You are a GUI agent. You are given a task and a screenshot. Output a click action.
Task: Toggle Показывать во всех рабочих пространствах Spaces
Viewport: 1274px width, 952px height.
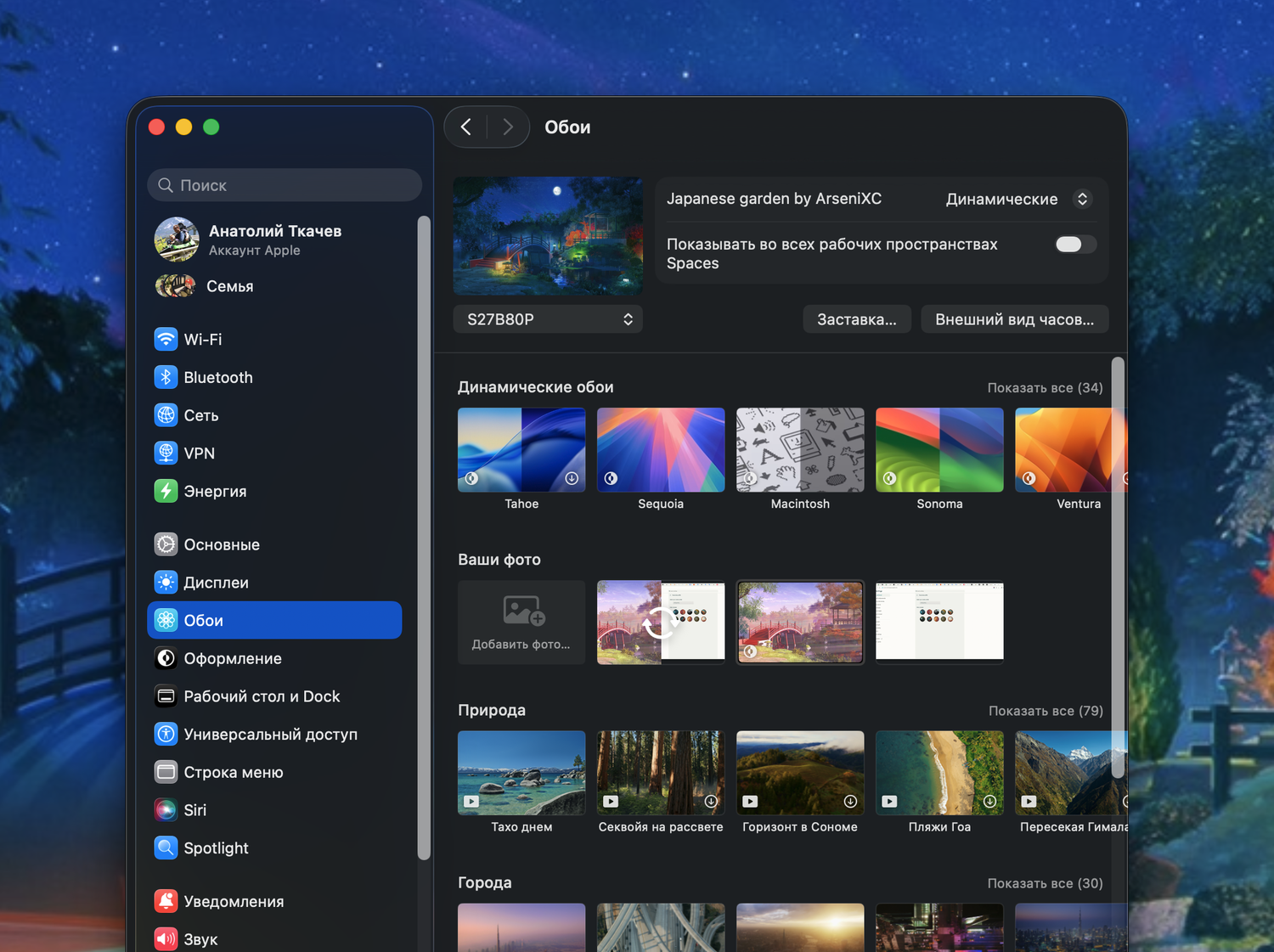[x=1075, y=245]
